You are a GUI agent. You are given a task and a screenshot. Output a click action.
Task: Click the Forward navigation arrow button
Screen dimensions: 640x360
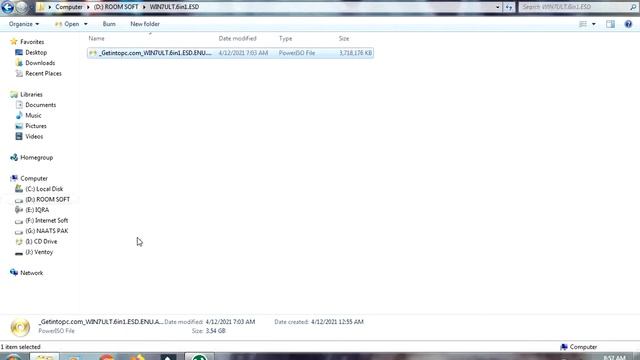21,7
